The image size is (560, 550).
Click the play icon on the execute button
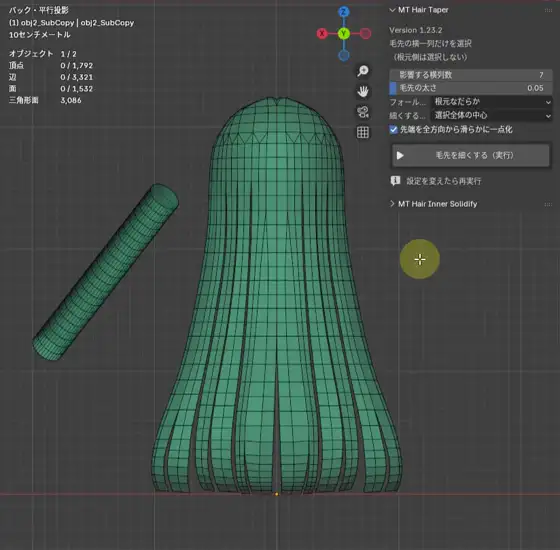400,155
